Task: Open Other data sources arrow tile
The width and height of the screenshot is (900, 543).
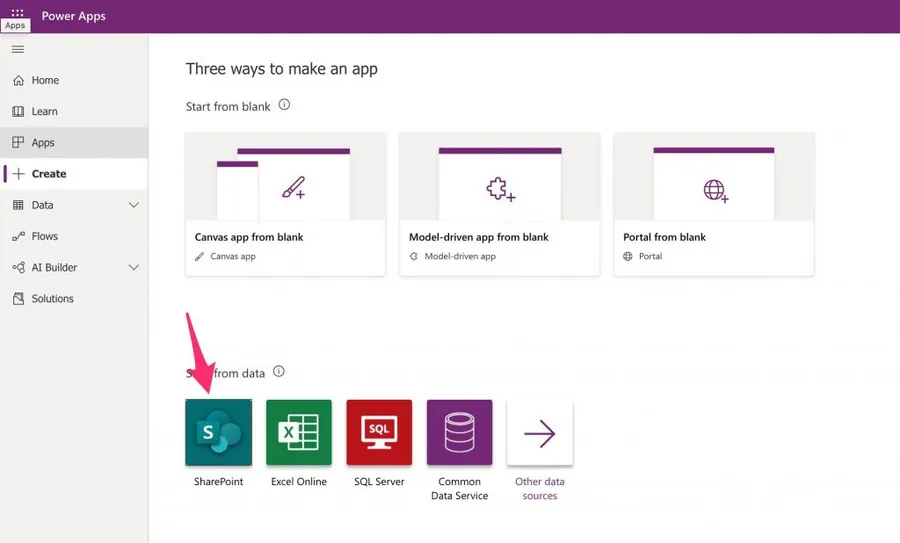Action: coord(539,433)
